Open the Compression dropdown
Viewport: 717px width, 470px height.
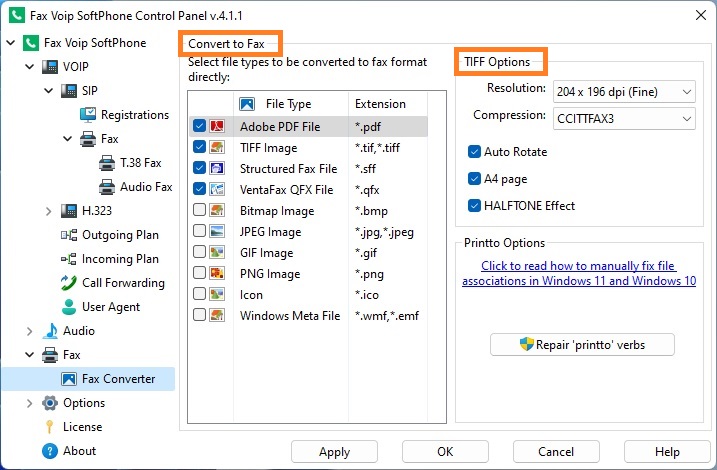tap(624, 119)
